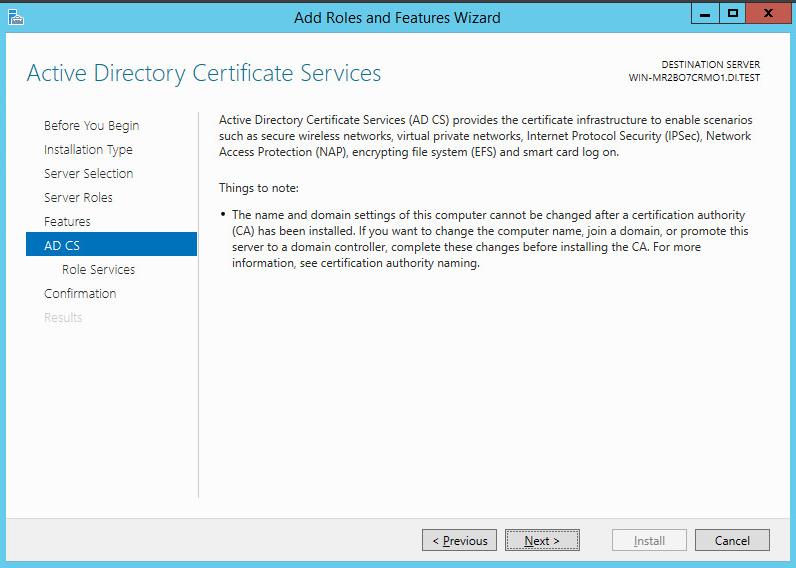Jump to the Server Roles step
This screenshot has width=796, height=568.
[x=78, y=197]
